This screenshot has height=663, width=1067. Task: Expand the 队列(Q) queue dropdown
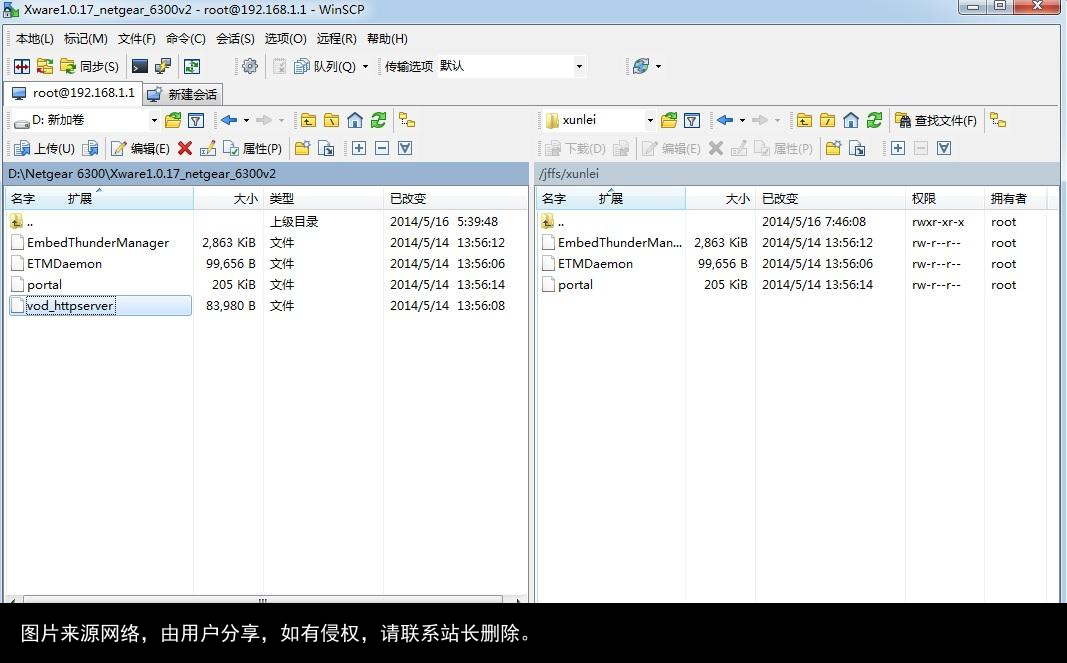pos(365,66)
